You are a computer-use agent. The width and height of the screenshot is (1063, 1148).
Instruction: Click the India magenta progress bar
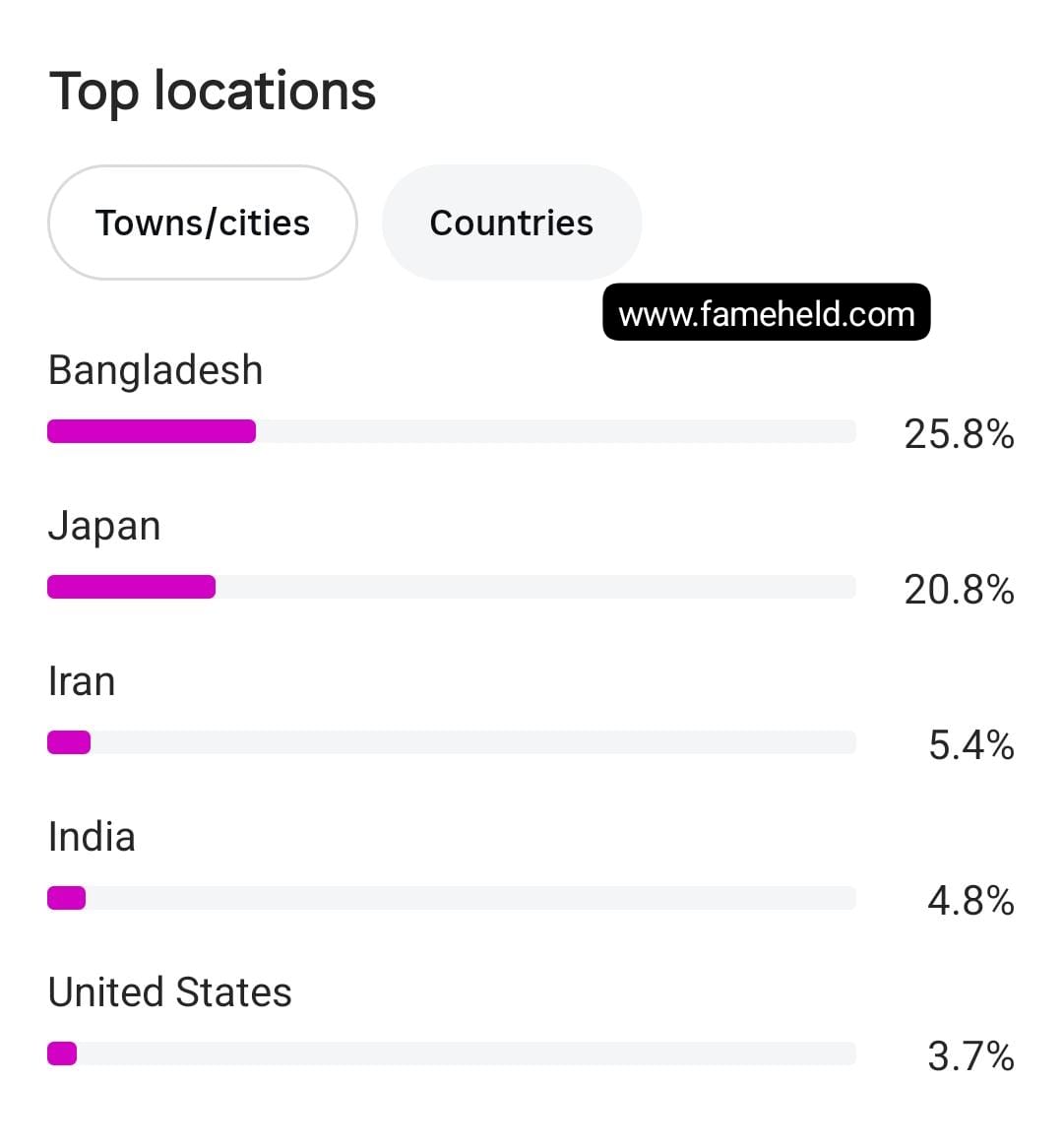[67, 898]
